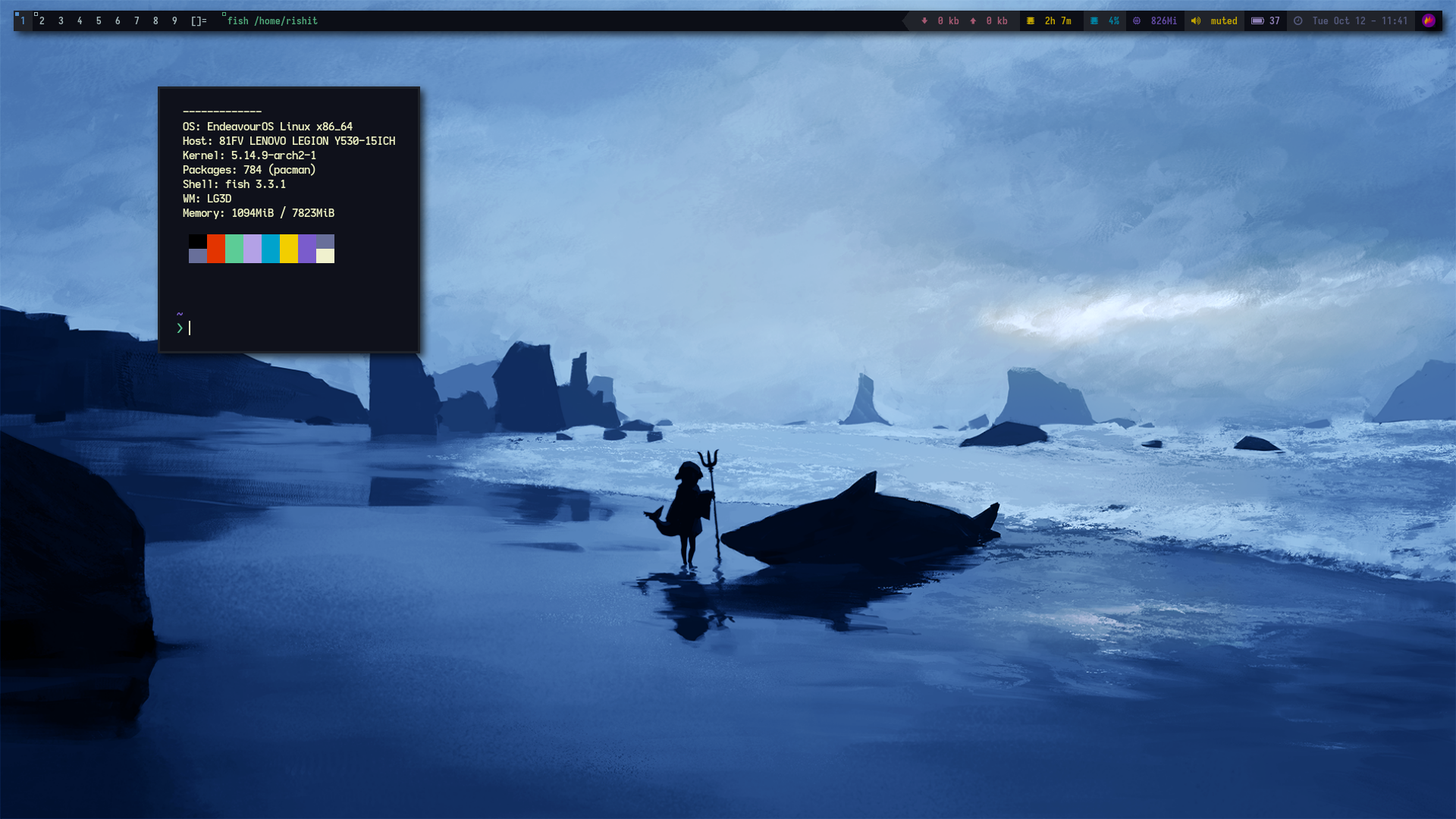The height and width of the screenshot is (819, 1456).
Task: Click the Tue Oct 12 - 11:41 date
Action: pyautogui.click(x=1360, y=21)
